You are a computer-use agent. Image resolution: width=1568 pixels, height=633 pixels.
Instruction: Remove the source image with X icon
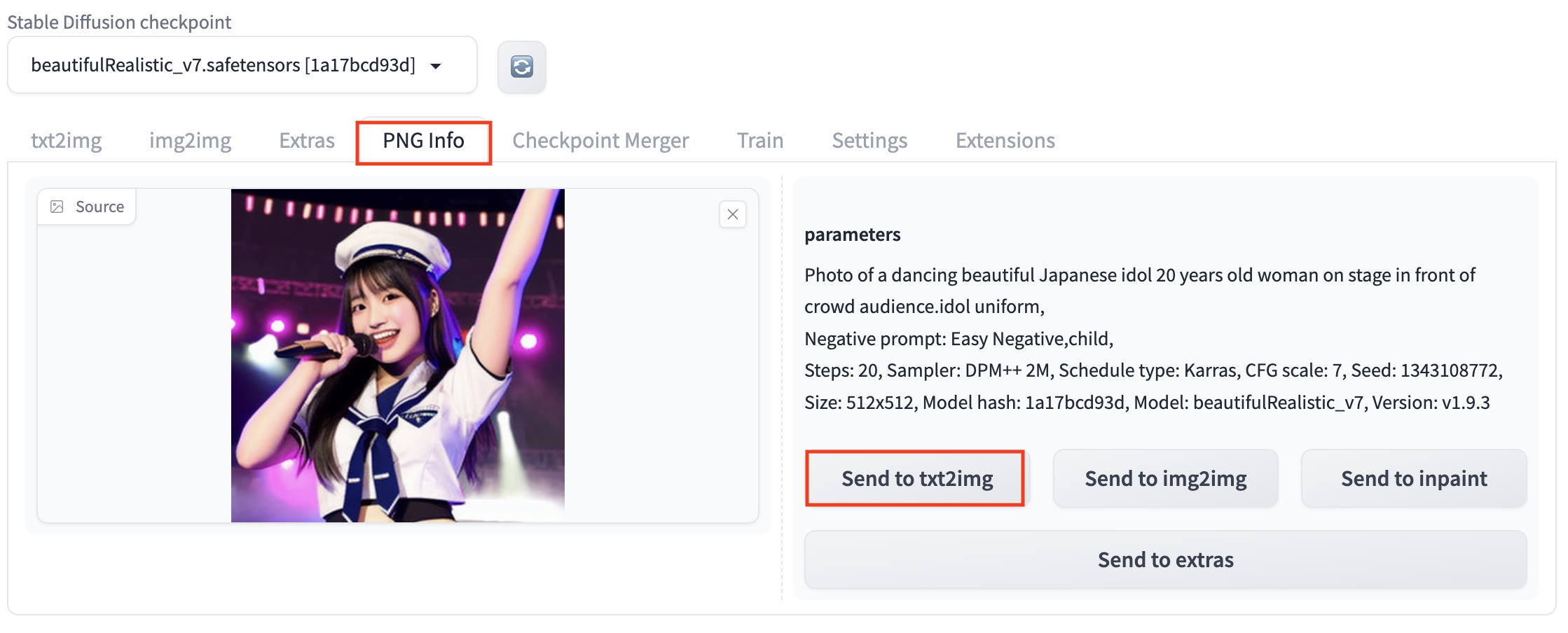click(x=732, y=214)
